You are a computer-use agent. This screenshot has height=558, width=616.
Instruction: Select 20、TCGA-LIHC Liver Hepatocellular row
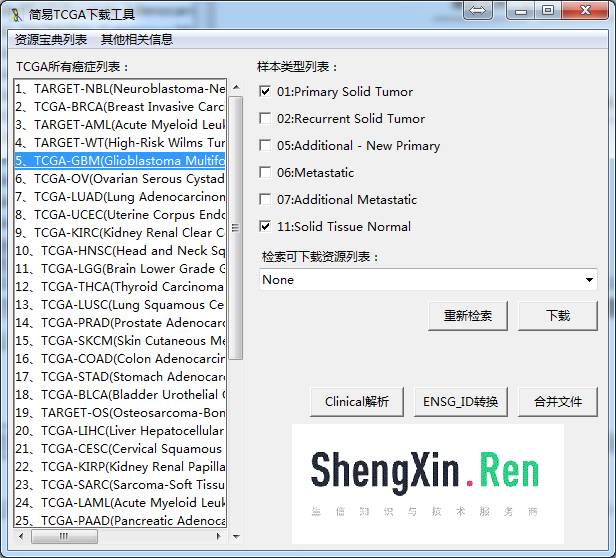tap(120, 431)
